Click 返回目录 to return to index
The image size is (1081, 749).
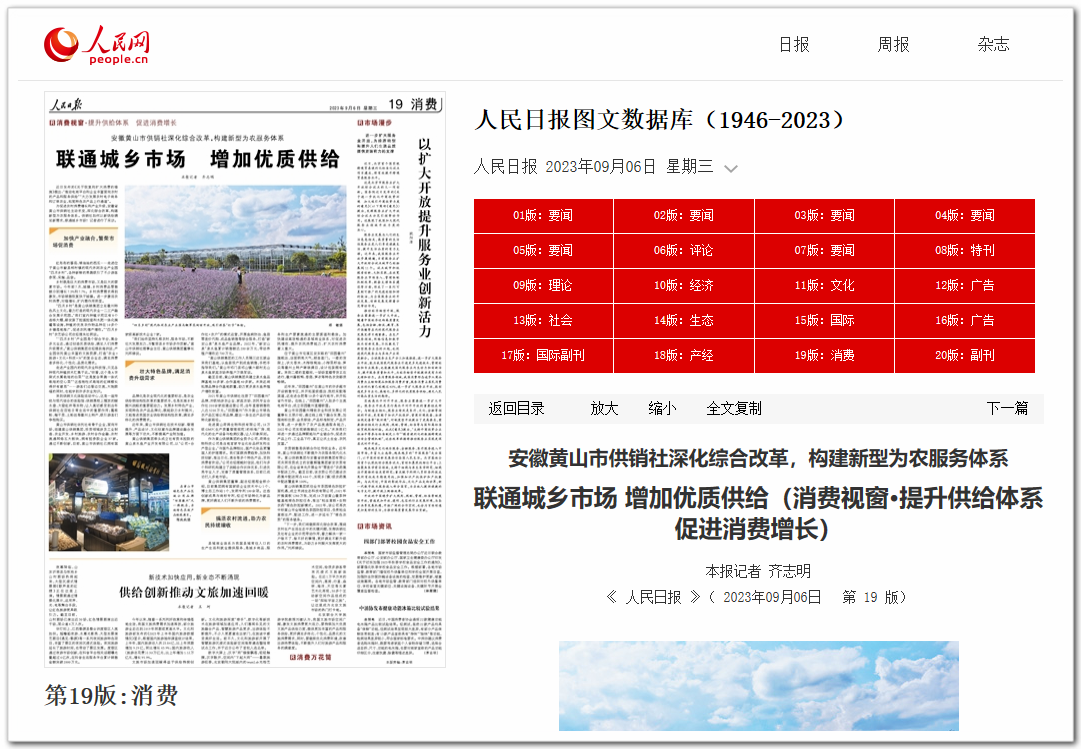(x=516, y=408)
